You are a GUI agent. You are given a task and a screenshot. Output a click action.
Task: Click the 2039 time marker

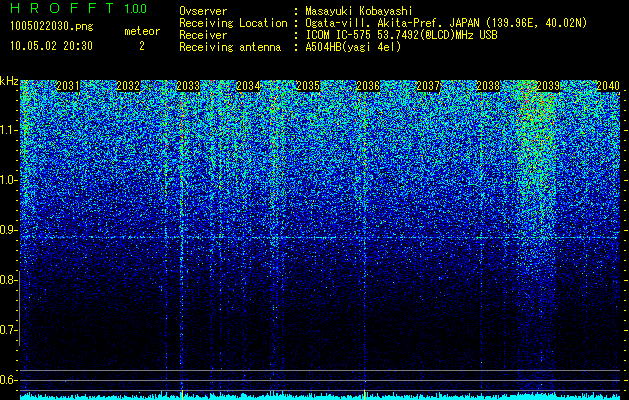click(x=548, y=86)
